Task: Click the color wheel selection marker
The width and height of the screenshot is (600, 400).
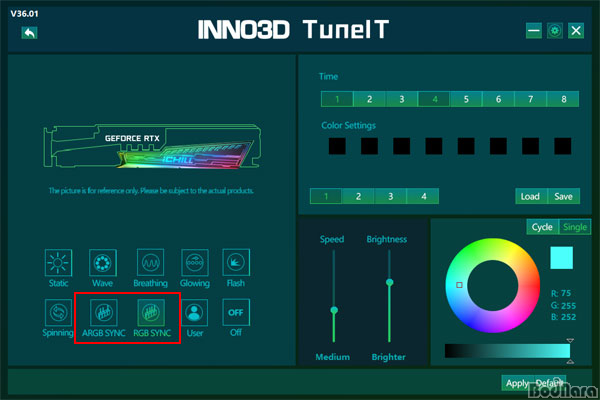Action: [x=459, y=285]
